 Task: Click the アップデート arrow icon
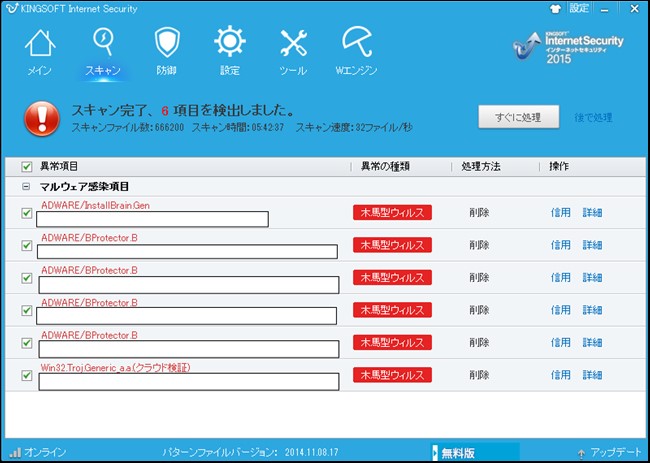(x=581, y=453)
